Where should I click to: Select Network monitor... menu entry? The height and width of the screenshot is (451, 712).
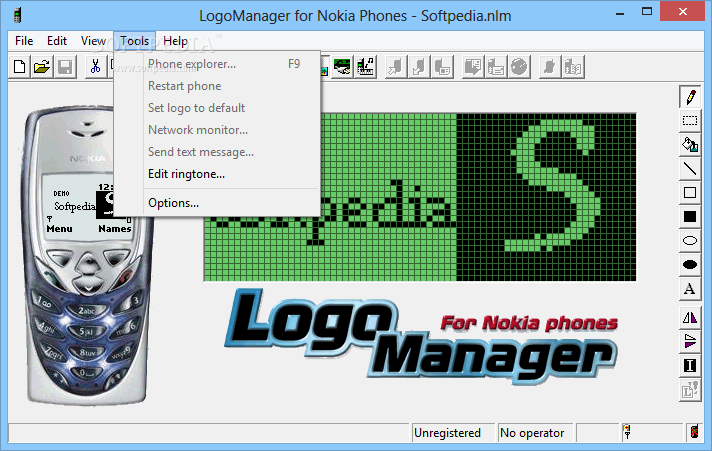[x=217, y=130]
